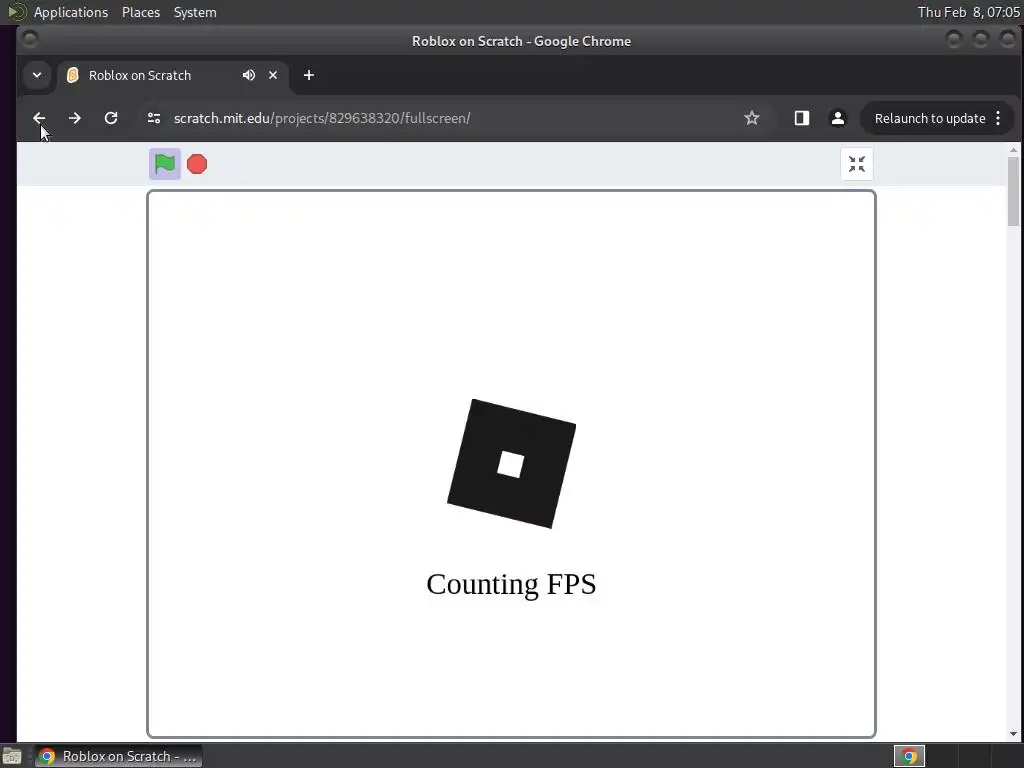Reload the Scratch page

pyautogui.click(x=111, y=118)
